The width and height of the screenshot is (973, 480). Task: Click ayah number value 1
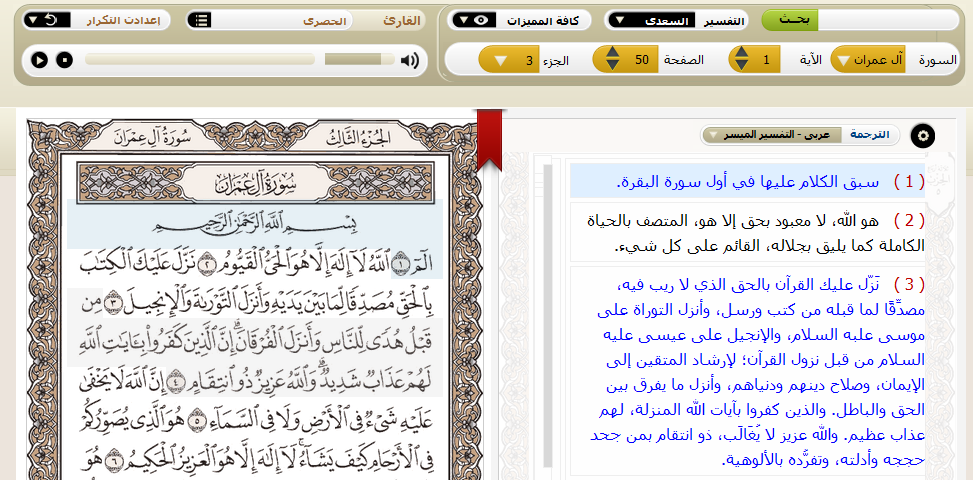[766, 60]
